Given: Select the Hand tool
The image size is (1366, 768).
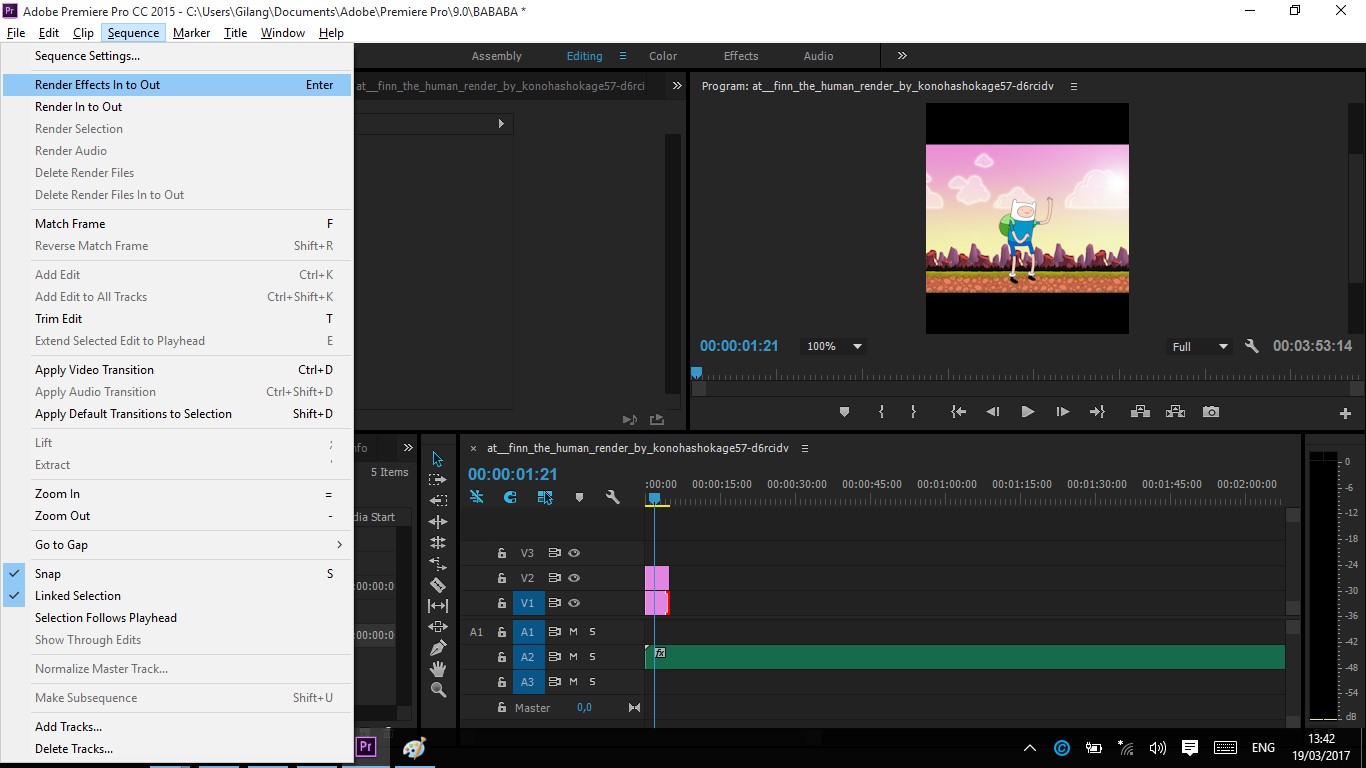Looking at the screenshot, I should pyautogui.click(x=437, y=669).
